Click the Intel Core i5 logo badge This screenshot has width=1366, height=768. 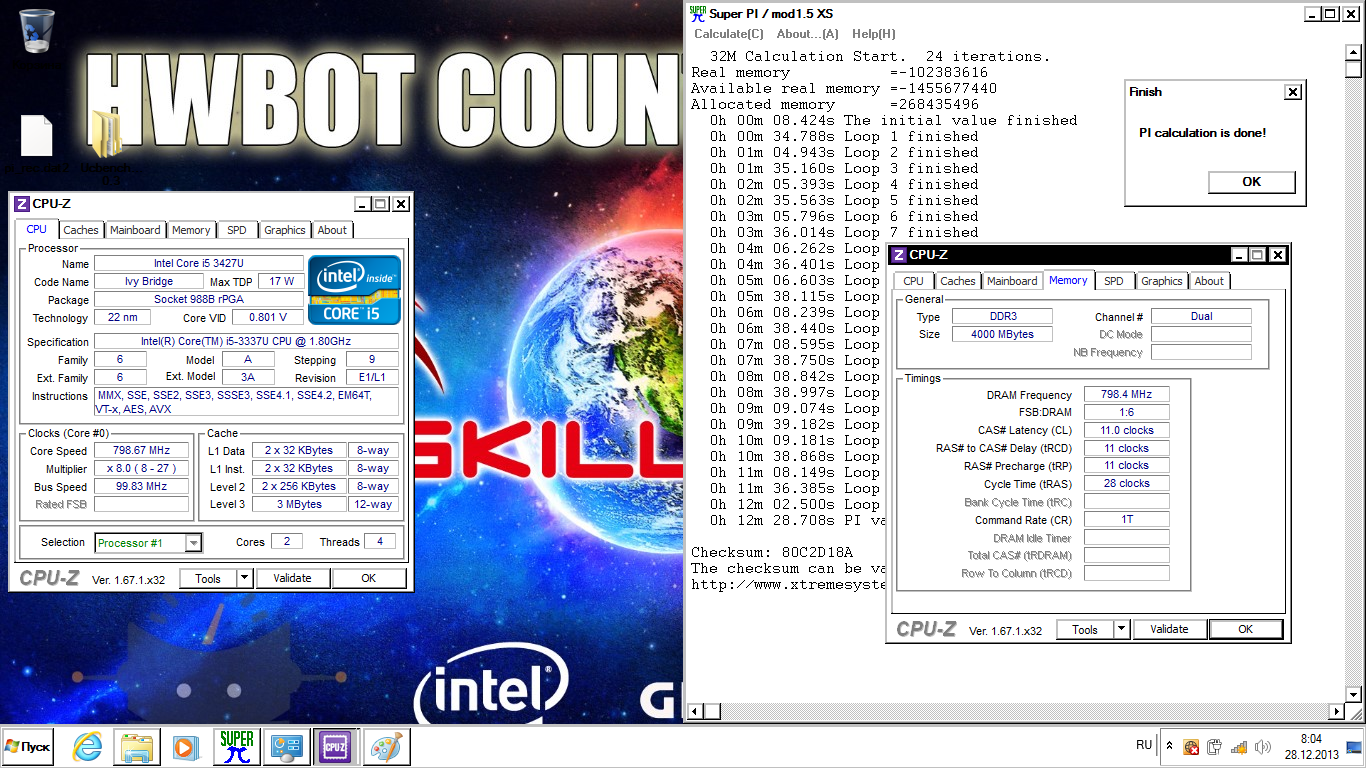[x=354, y=290]
